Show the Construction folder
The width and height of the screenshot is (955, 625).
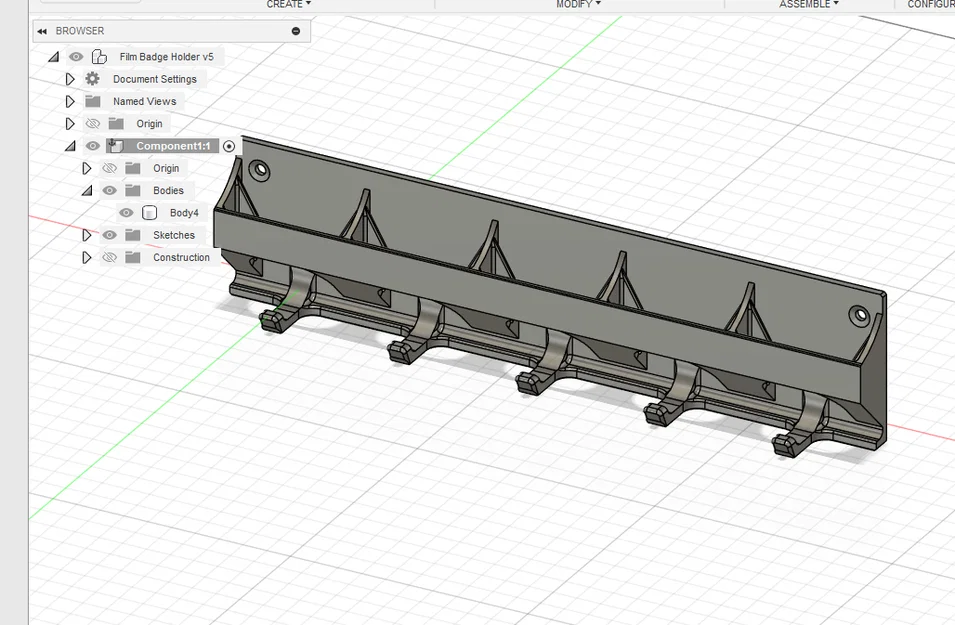[110, 258]
